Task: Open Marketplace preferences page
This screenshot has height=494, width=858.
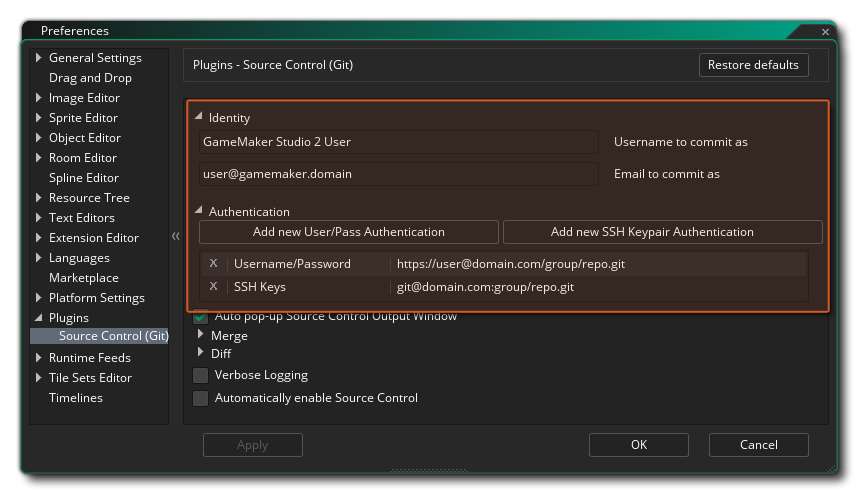Action: click(x=83, y=278)
